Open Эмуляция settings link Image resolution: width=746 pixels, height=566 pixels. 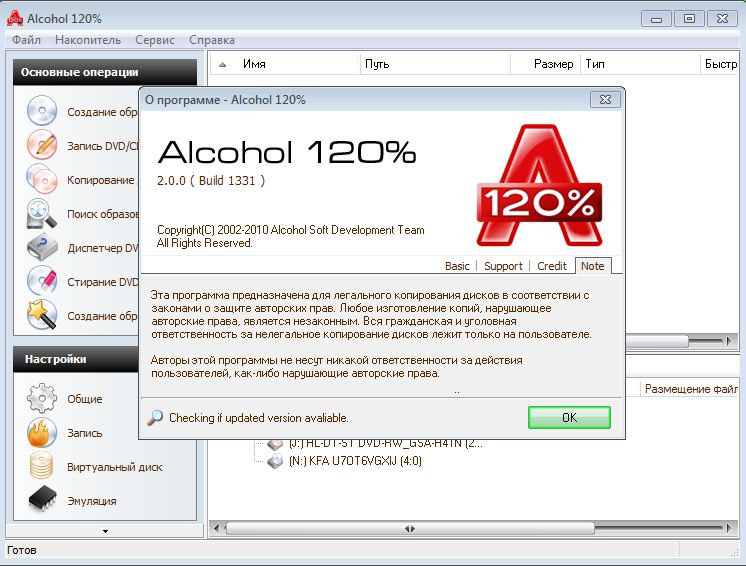tap(92, 501)
